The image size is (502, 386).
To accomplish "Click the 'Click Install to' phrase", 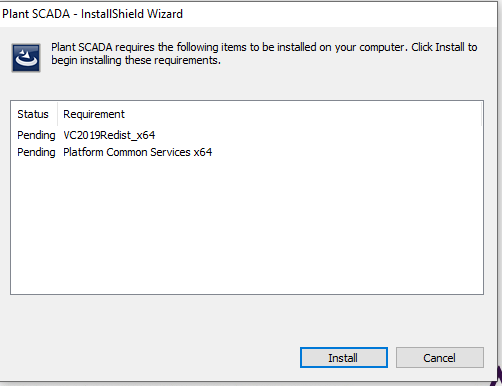I will point(444,47).
